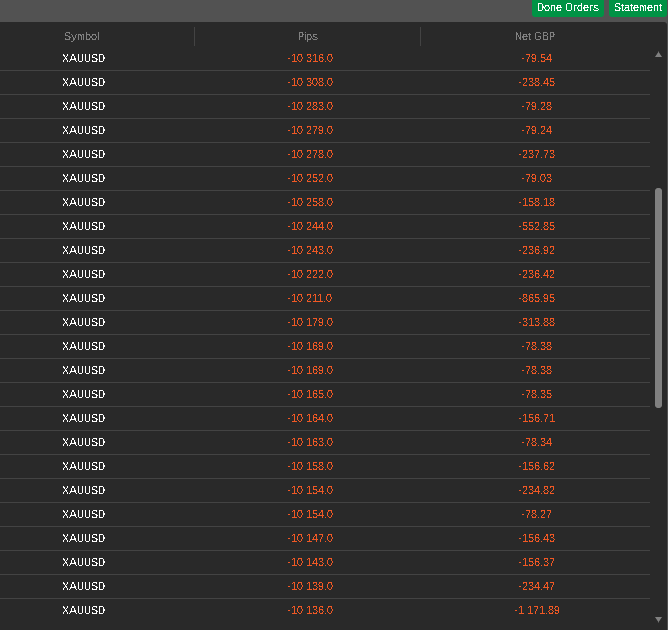Click the vertical scrollbar thumb
The image size is (668, 630).
658,298
